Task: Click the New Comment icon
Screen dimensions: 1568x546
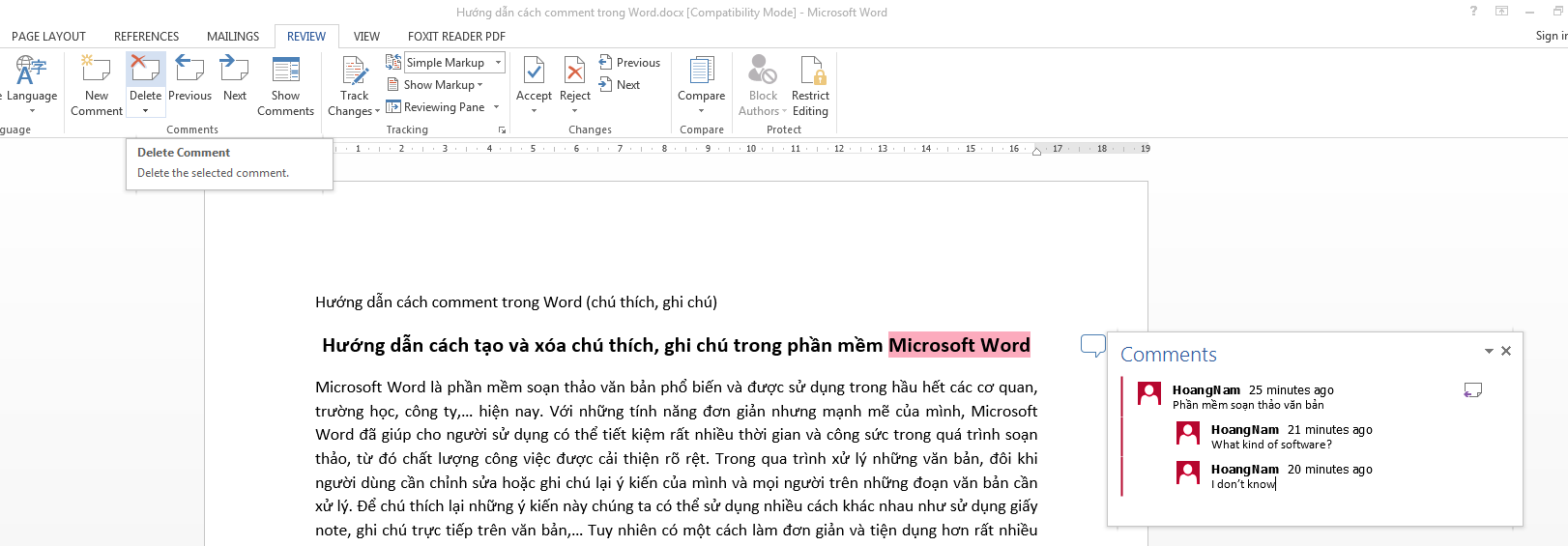Action: (97, 71)
